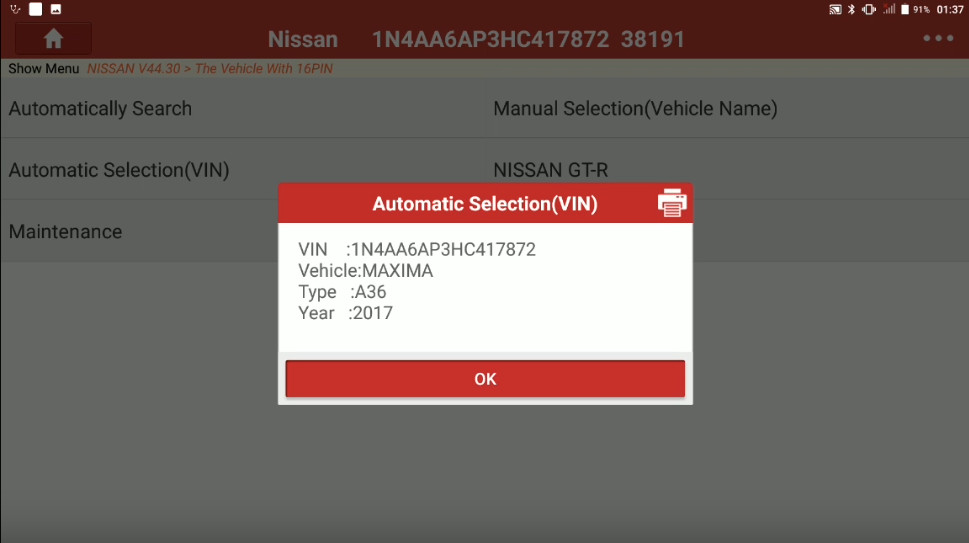
Task: Tap the Home icon button
Action: click(x=53, y=39)
